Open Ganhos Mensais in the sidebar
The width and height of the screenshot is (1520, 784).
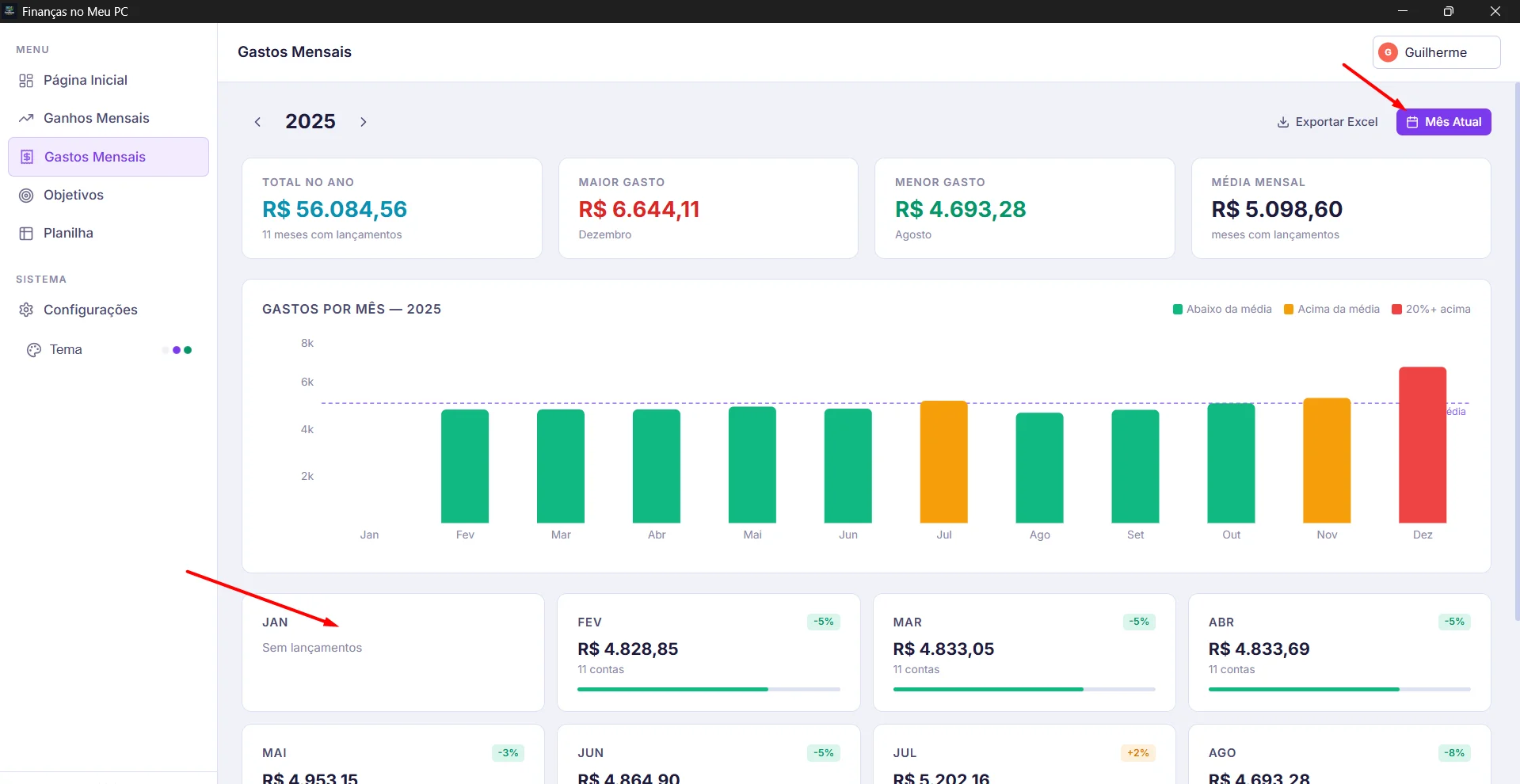point(96,119)
